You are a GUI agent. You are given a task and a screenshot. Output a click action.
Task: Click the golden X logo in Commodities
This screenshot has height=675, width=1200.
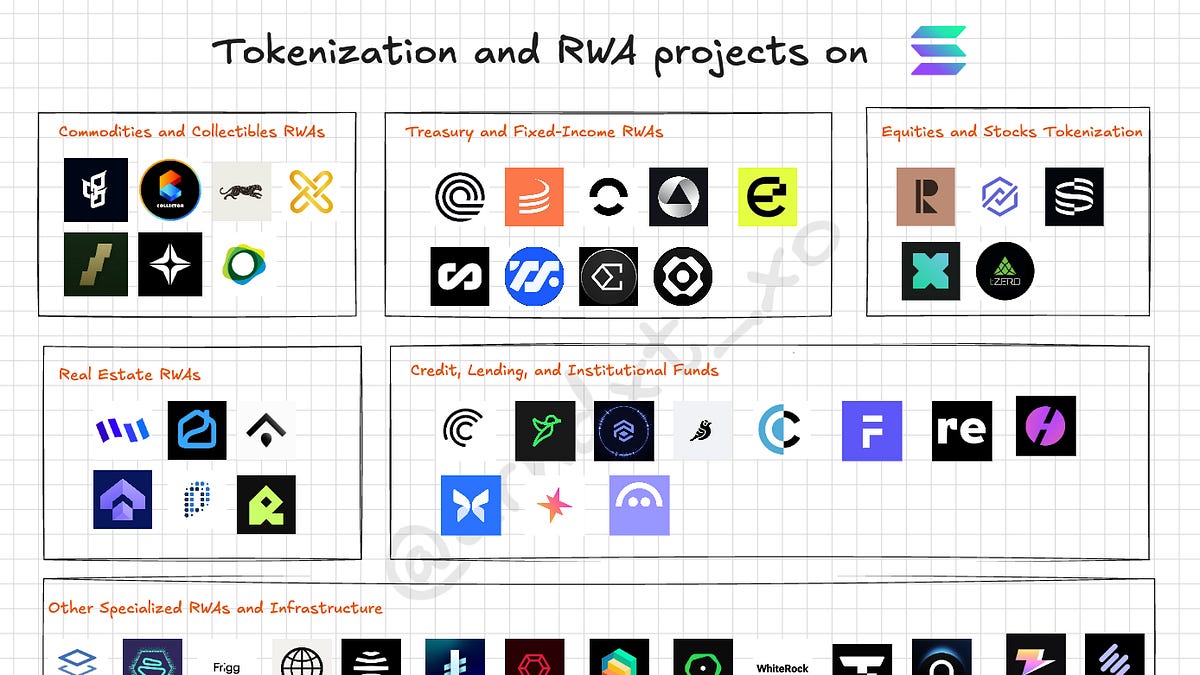[x=310, y=190]
